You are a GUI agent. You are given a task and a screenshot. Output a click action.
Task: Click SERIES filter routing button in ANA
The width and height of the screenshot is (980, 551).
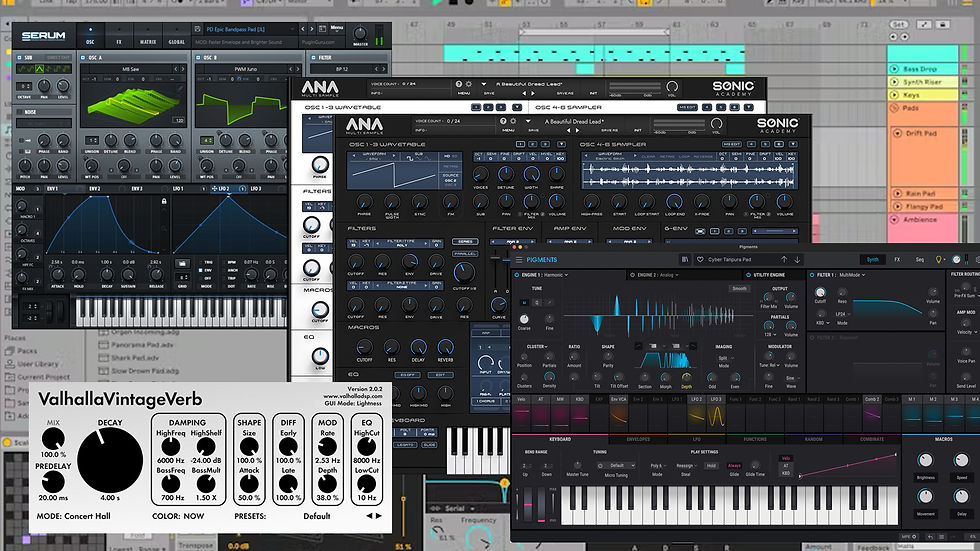[465, 242]
